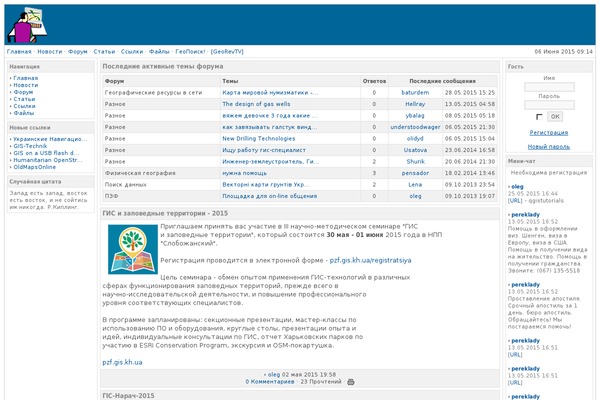Select Главная in sidebar navigation

(x=26, y=78)
